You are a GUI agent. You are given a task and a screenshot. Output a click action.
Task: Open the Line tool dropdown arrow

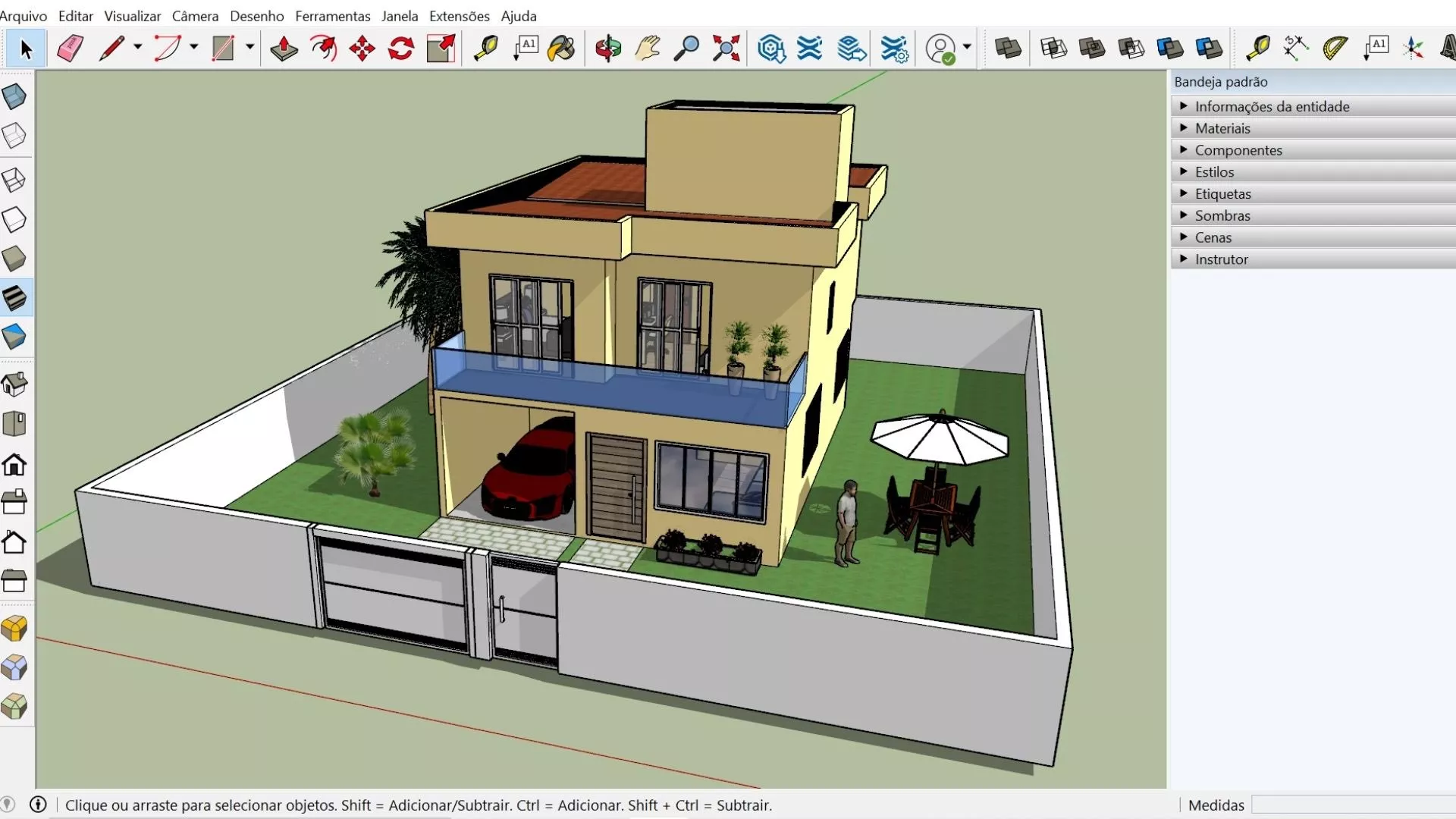(x=137, y=47)
